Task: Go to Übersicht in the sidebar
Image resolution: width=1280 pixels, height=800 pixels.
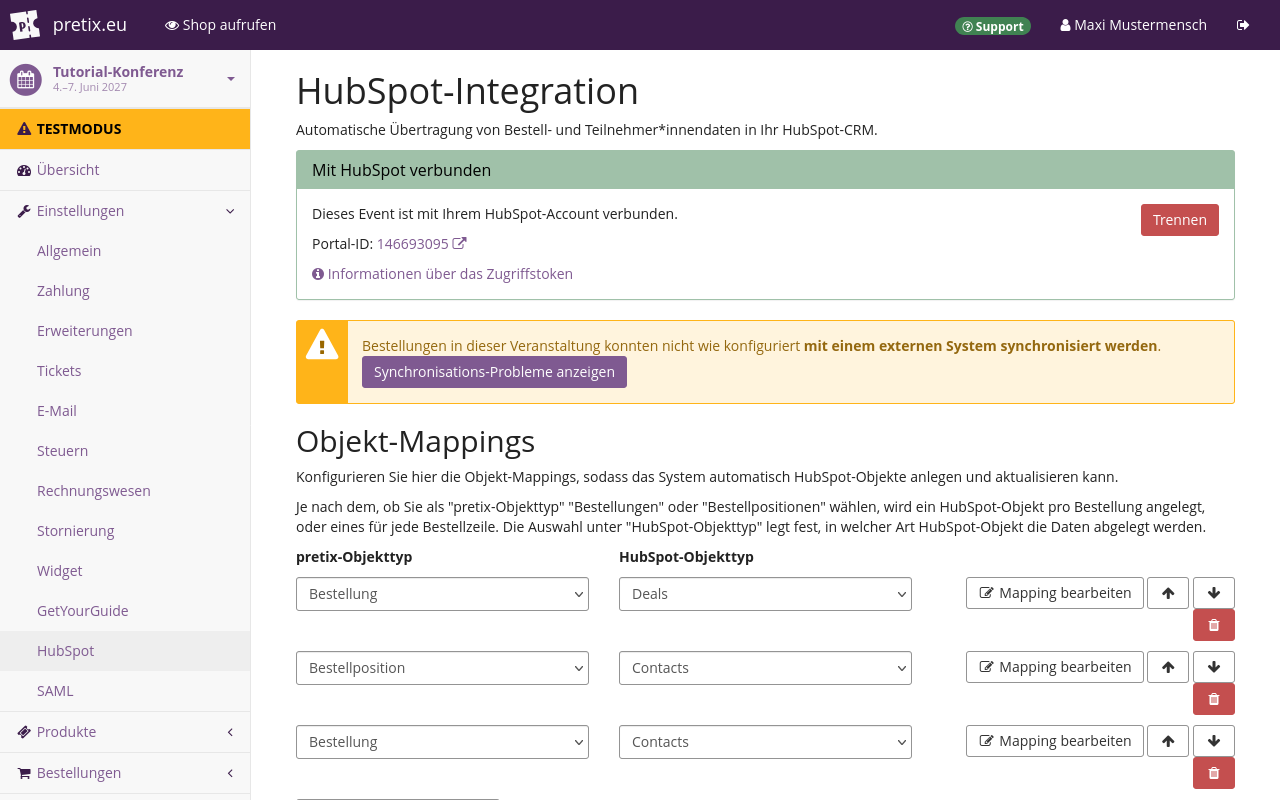Action: pyautogui.click(x=125, y=170)
